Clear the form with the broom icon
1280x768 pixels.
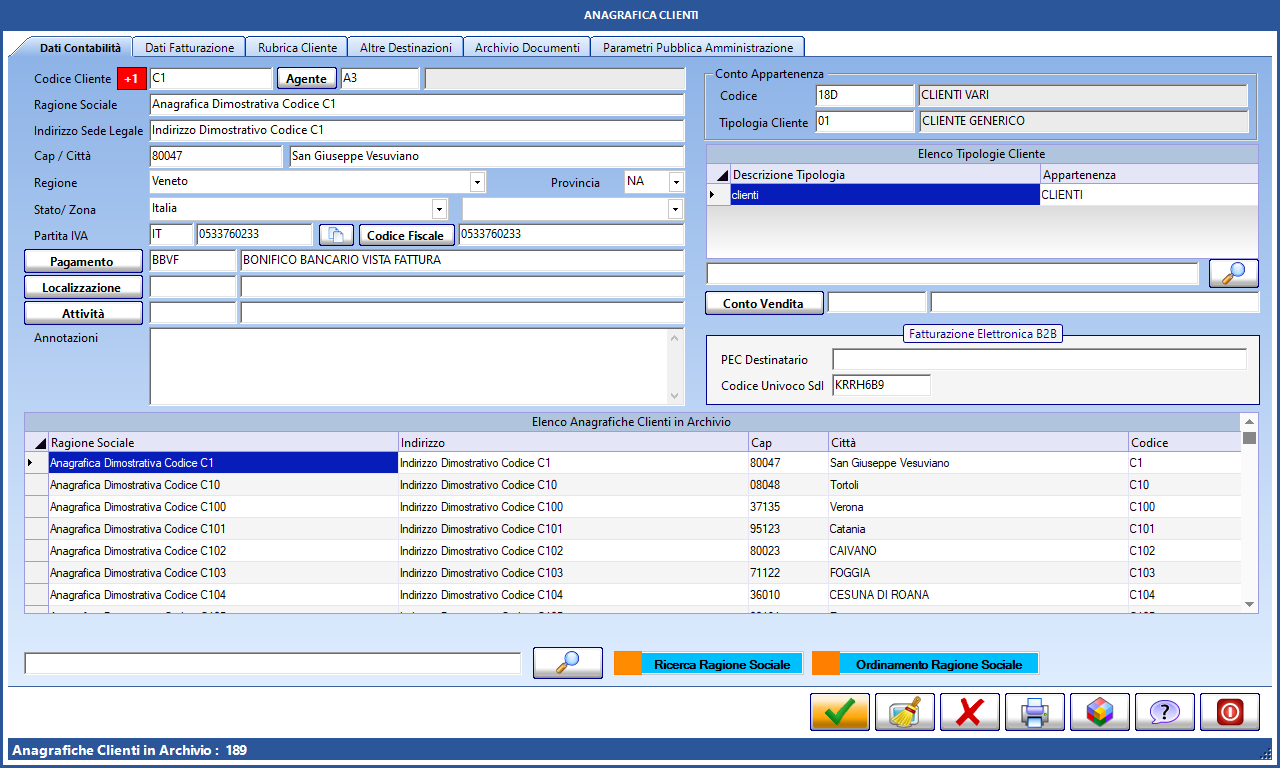coord(905,712)
